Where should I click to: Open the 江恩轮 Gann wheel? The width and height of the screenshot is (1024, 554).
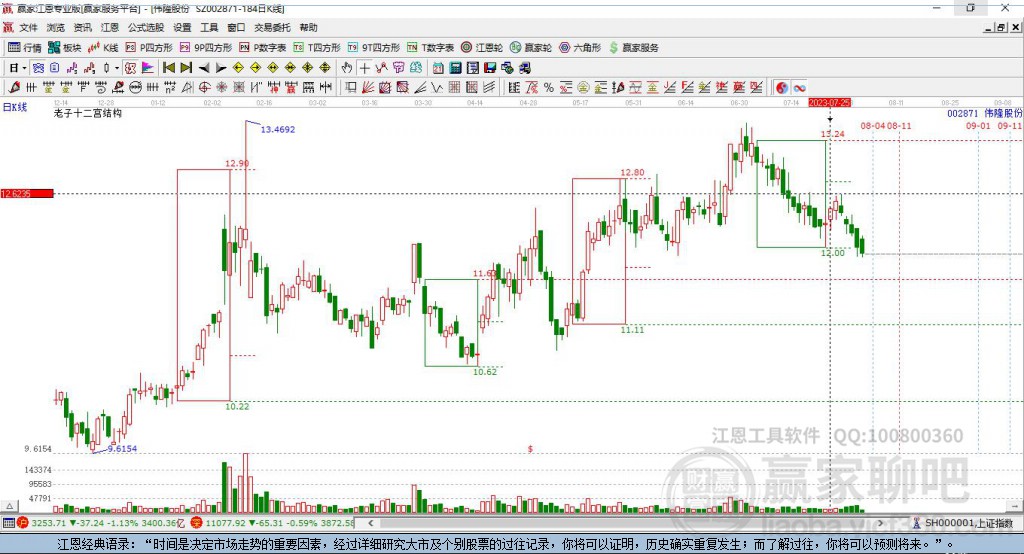tap(482, 48)
